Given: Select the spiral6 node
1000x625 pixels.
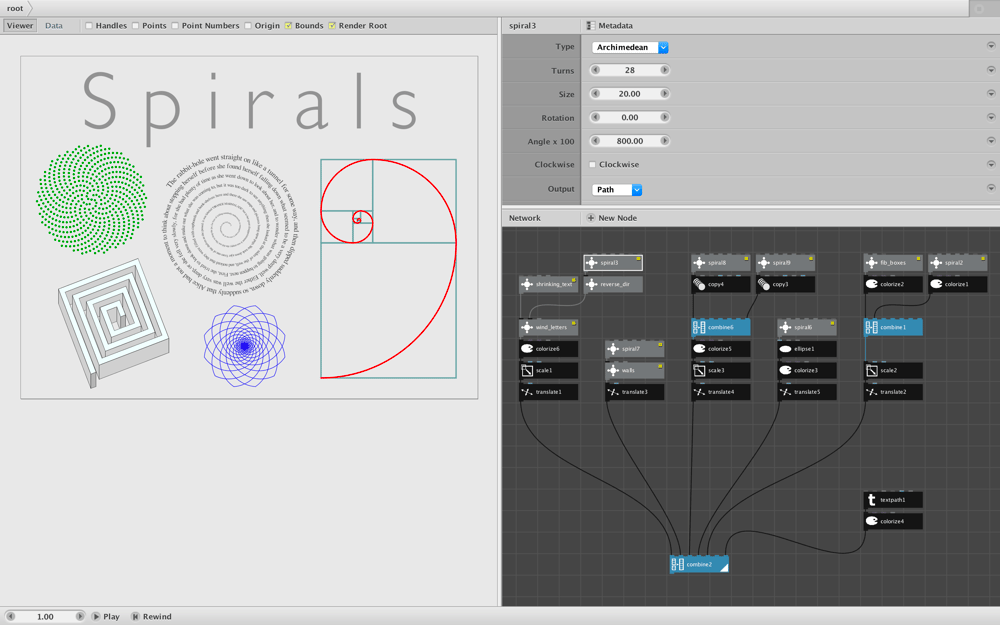Looking at the screenshot, I should pyautogui.click(x=807, y=327).
